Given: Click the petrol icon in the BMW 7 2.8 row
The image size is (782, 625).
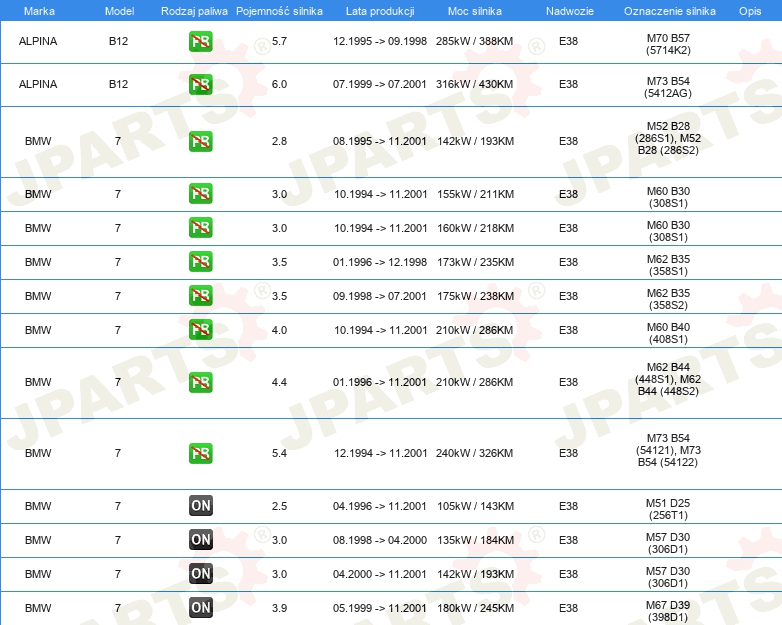Looking at the screenshot, I should [x=200, y=141].
